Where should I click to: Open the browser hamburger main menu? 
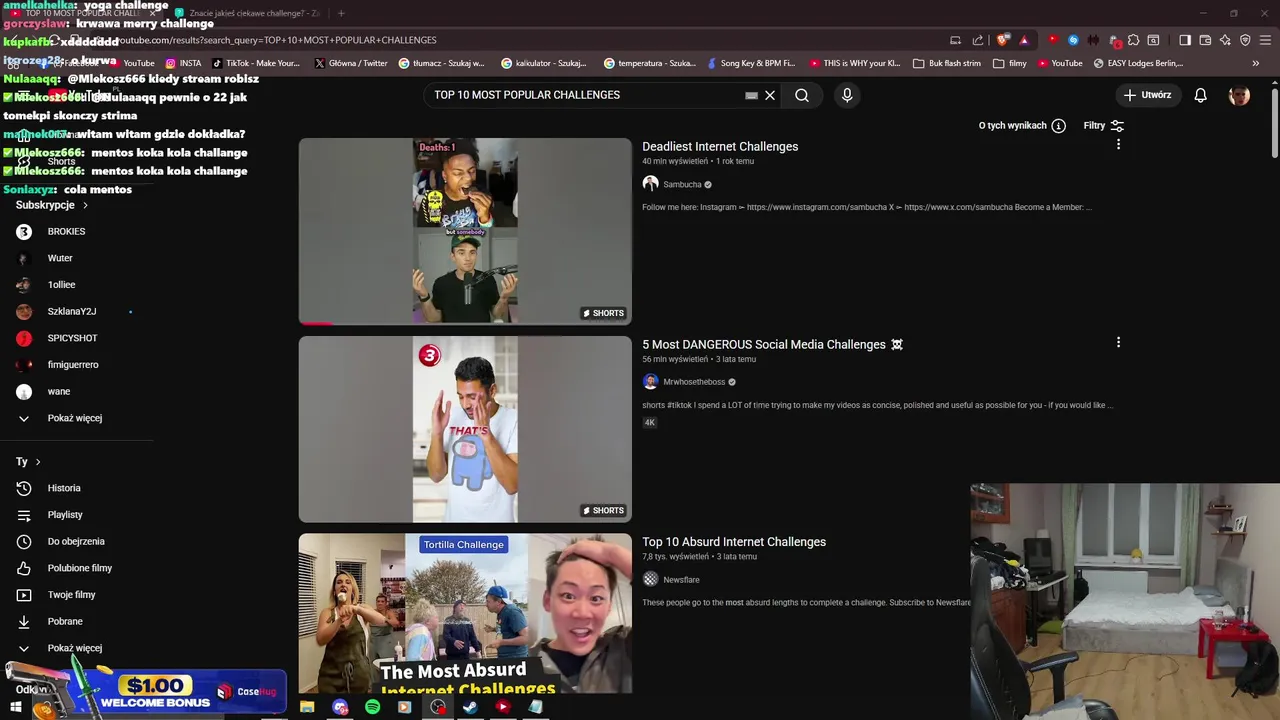click(x=1265, y=40)
